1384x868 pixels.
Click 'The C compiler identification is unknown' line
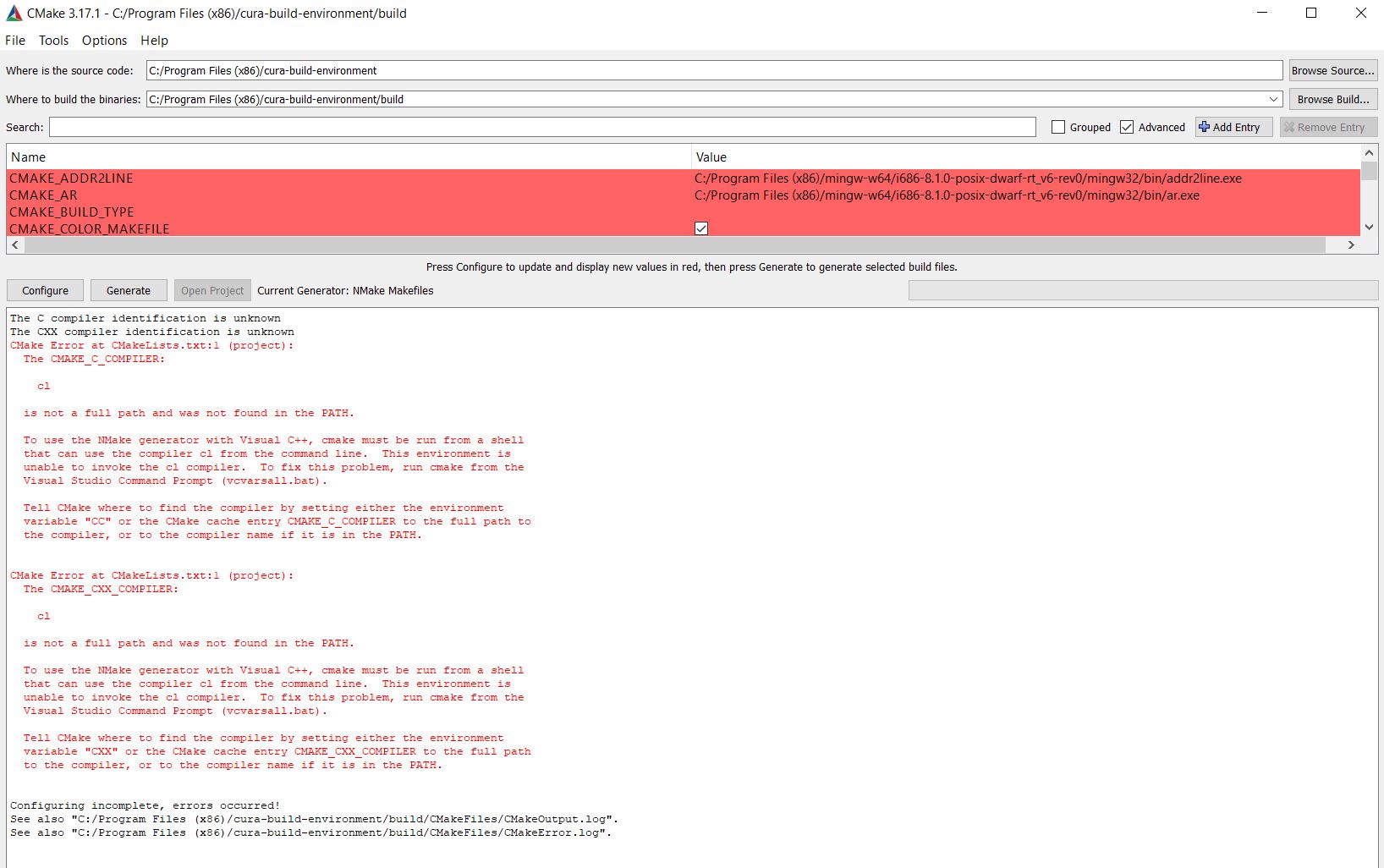(146, 318)
